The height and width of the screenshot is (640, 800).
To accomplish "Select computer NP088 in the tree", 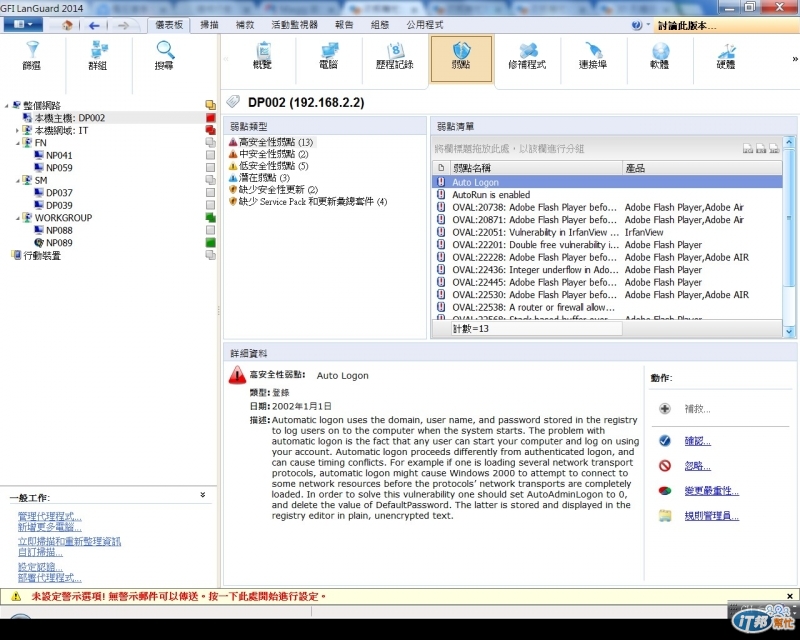I will [59, 230].
